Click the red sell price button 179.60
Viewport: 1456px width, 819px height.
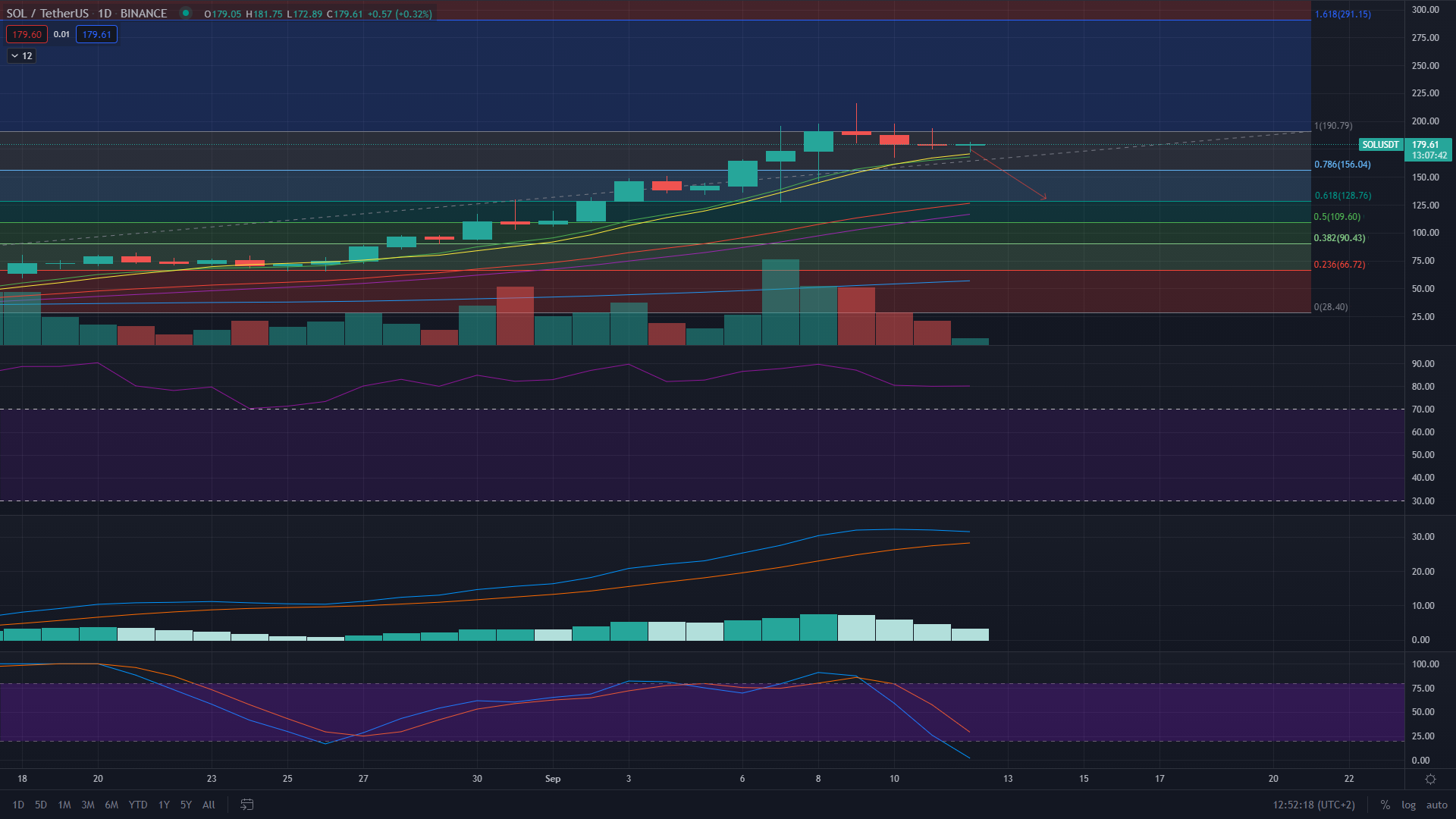27,34
